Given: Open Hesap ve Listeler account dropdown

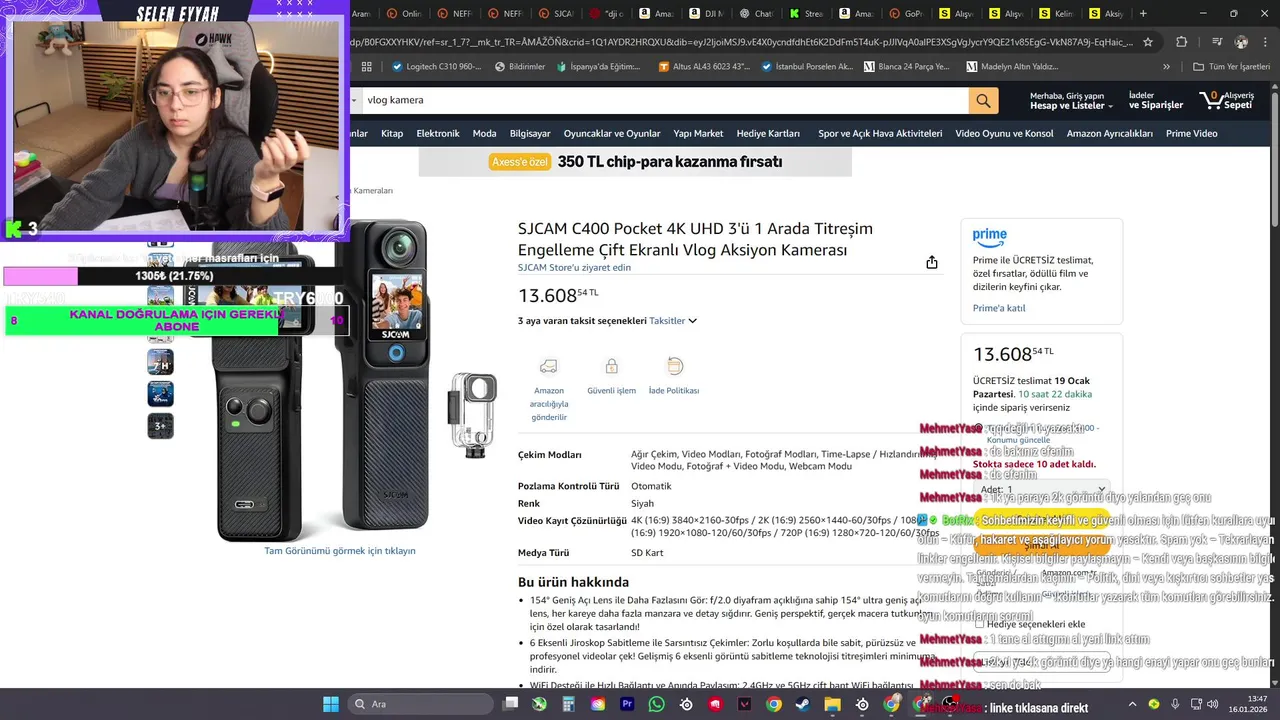Looking at the screenshot, I should click(1071, 100).
